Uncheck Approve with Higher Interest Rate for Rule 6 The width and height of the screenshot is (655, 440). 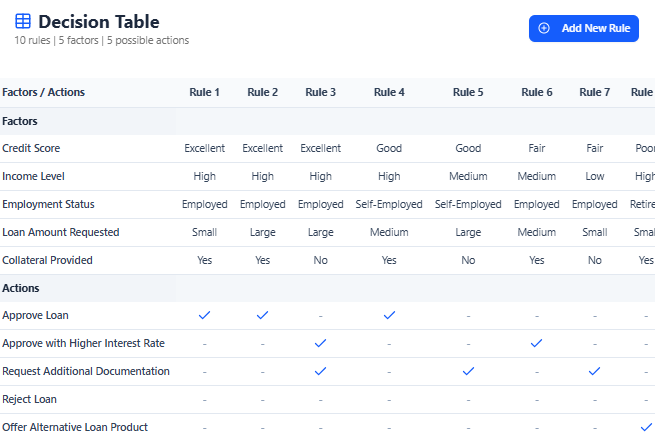(537, 343)
